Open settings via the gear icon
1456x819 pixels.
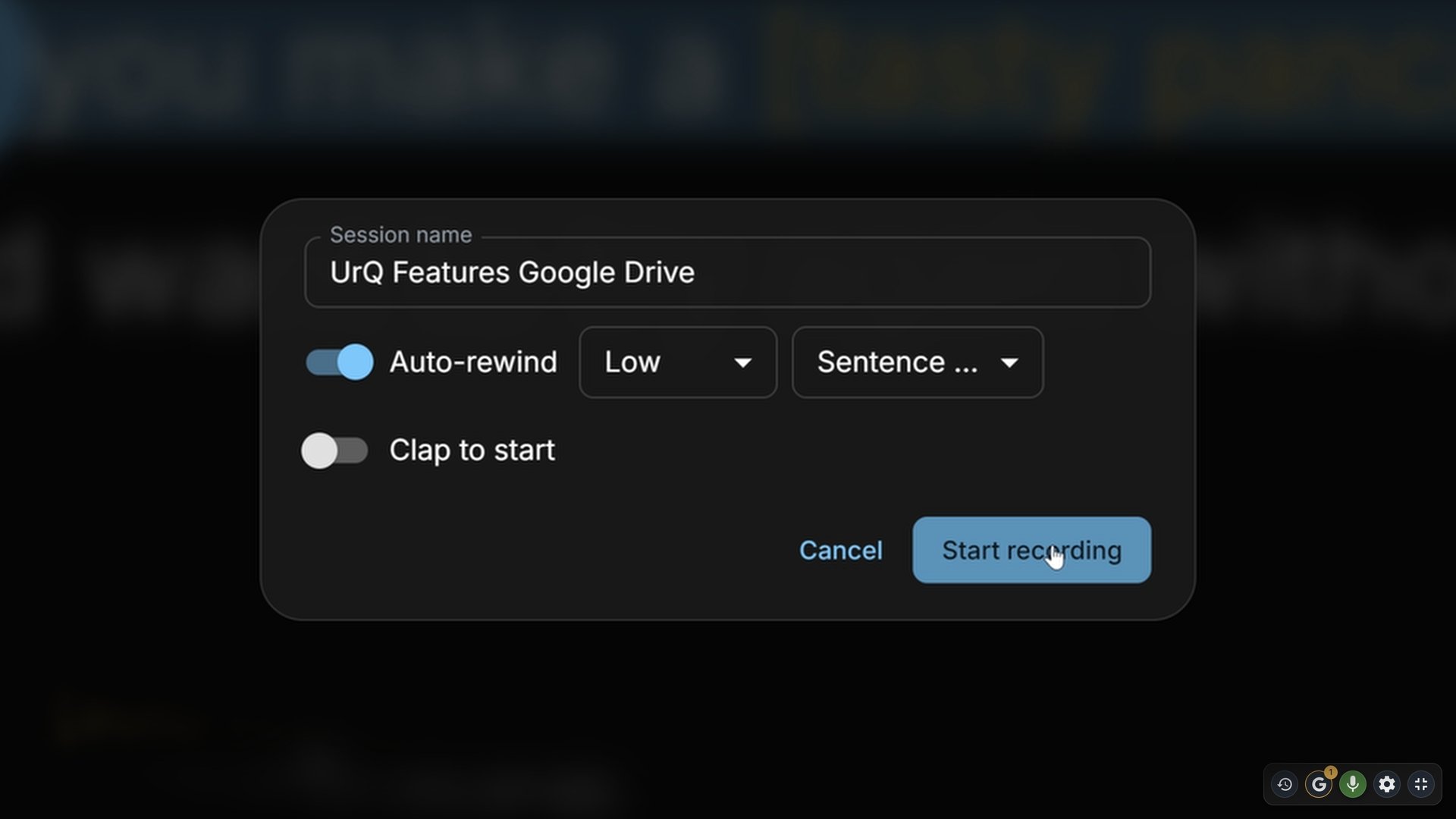(x=1387, y=784)
